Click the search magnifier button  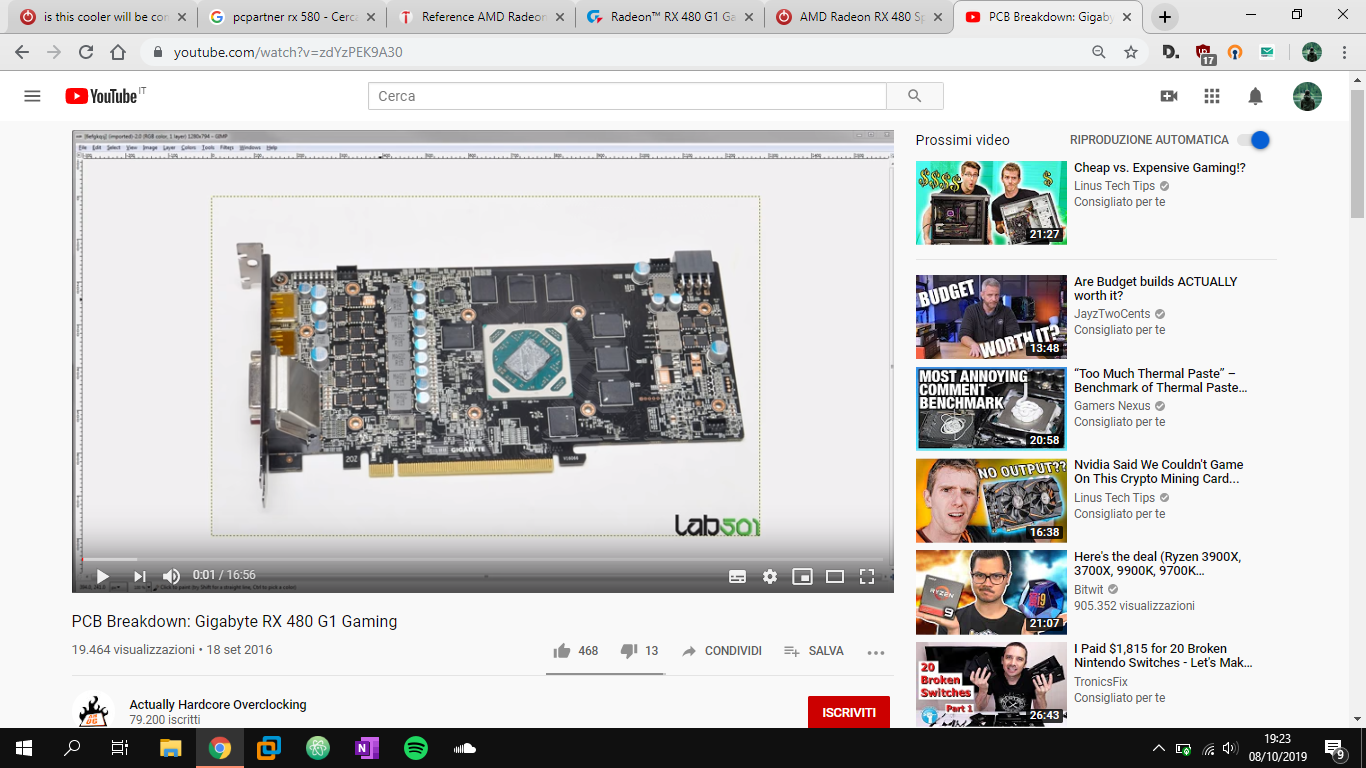pos(914,96)
